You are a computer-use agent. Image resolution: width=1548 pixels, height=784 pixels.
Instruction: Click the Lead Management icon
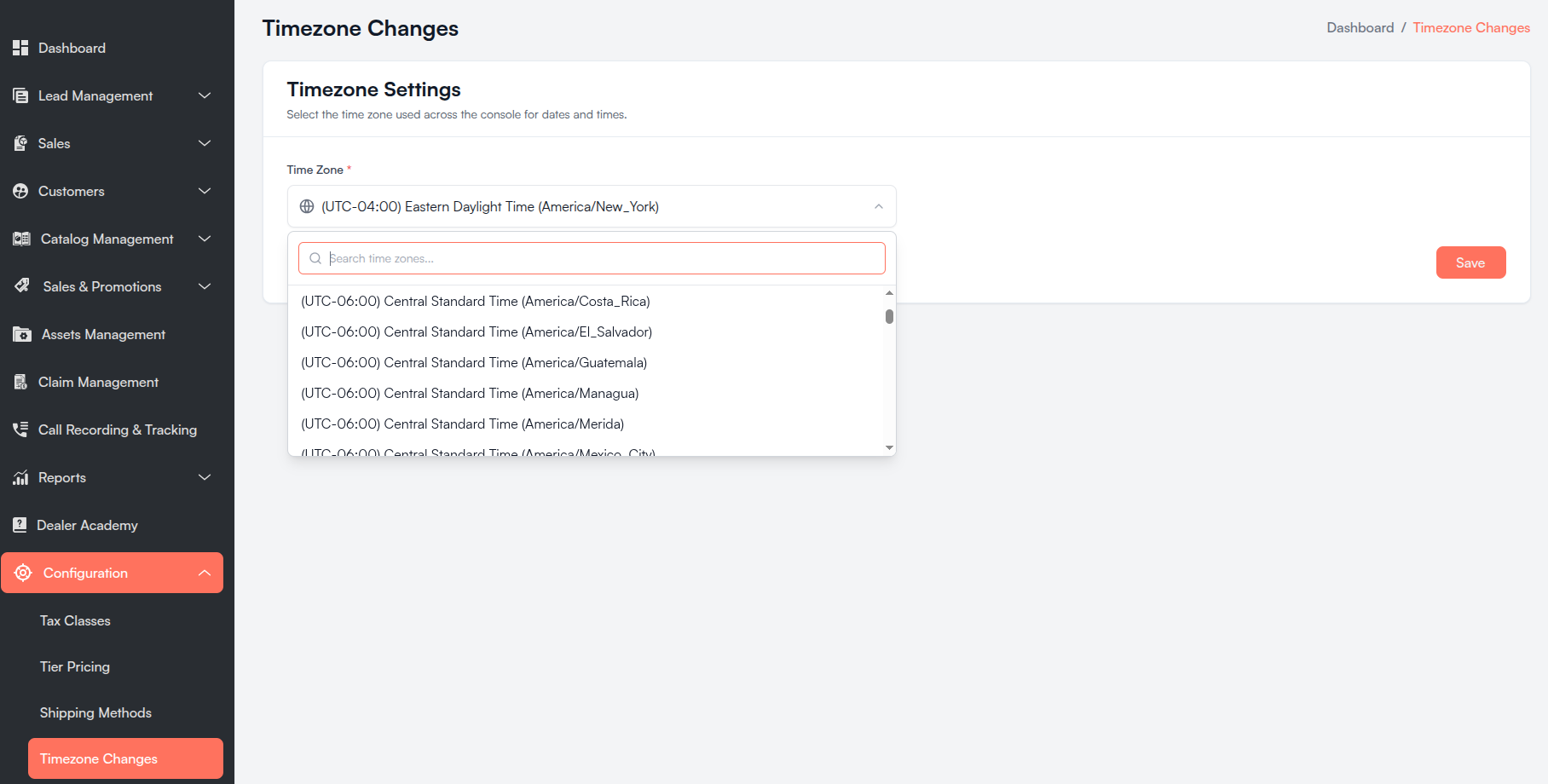[x=20, y=95]
